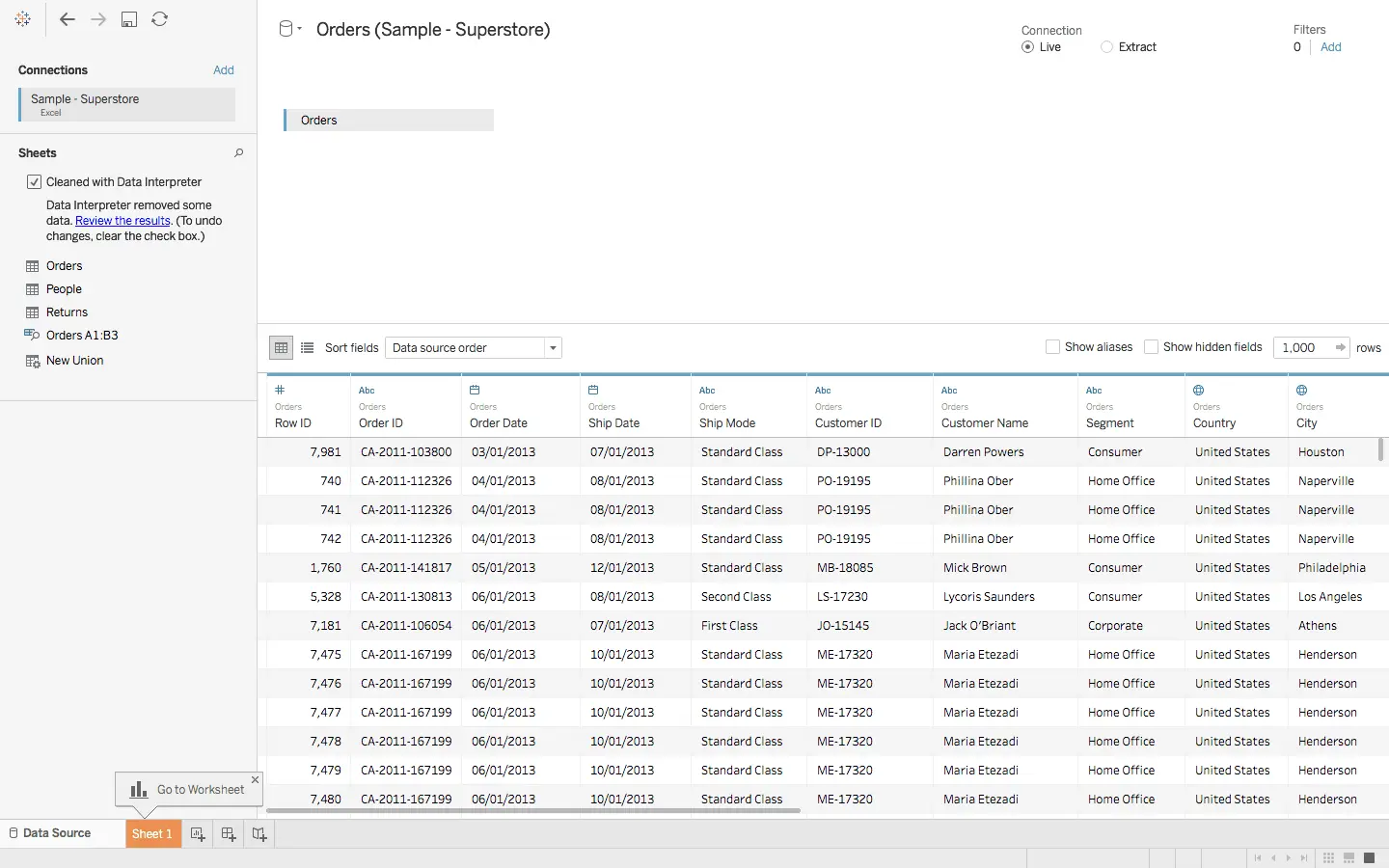This screenshot has width=1389, height=868.
Task: Click the cell Corporate
Action: 1115,625
